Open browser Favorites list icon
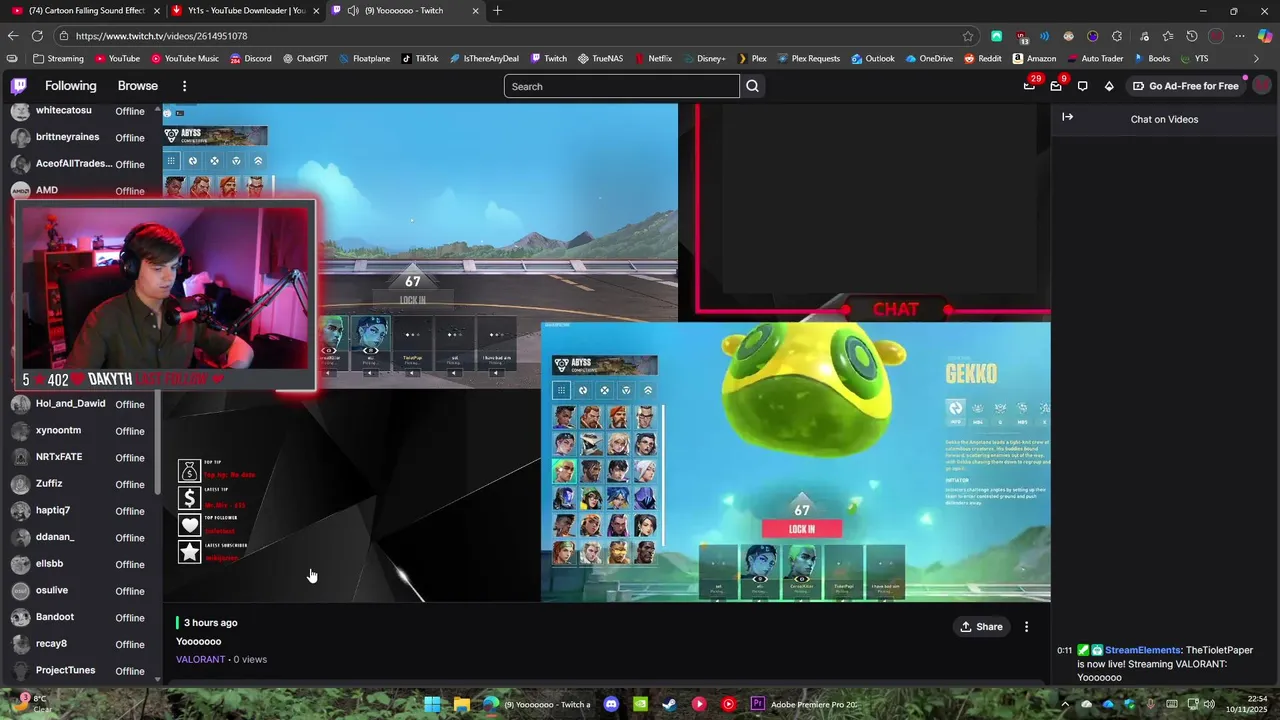This screenshot has height=720, width=1280. [1167, 36]
